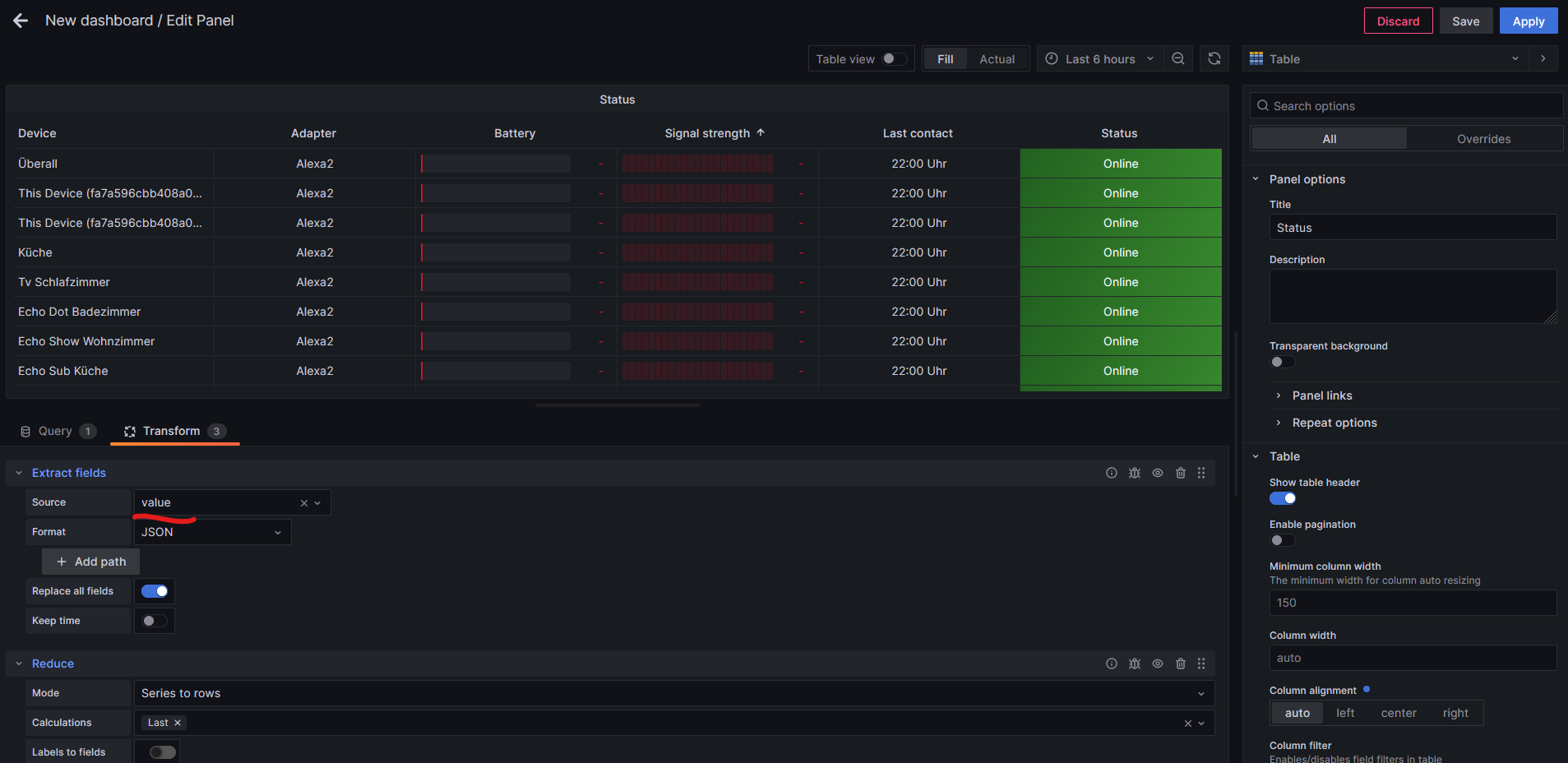
Task: Collapse the Table options section
Action: (x=1256, y=456)
